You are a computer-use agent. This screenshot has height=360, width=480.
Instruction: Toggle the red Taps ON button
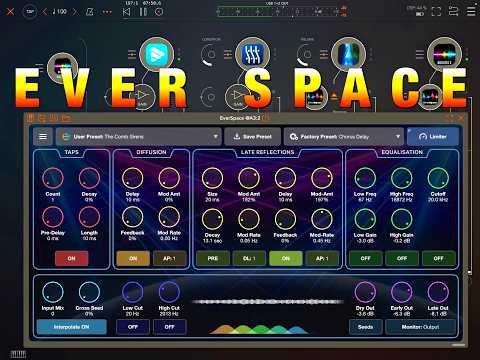click(x=71, y=258)
